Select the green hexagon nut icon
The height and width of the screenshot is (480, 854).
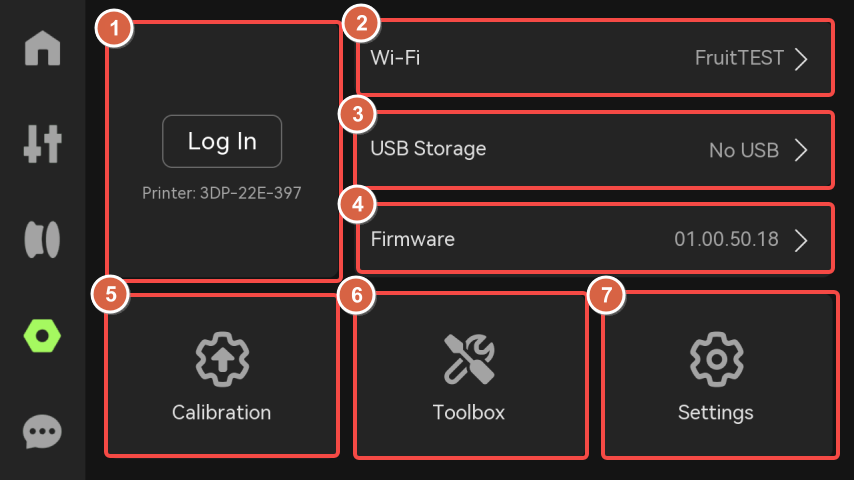pyautogui.click(x=42, y=336)
